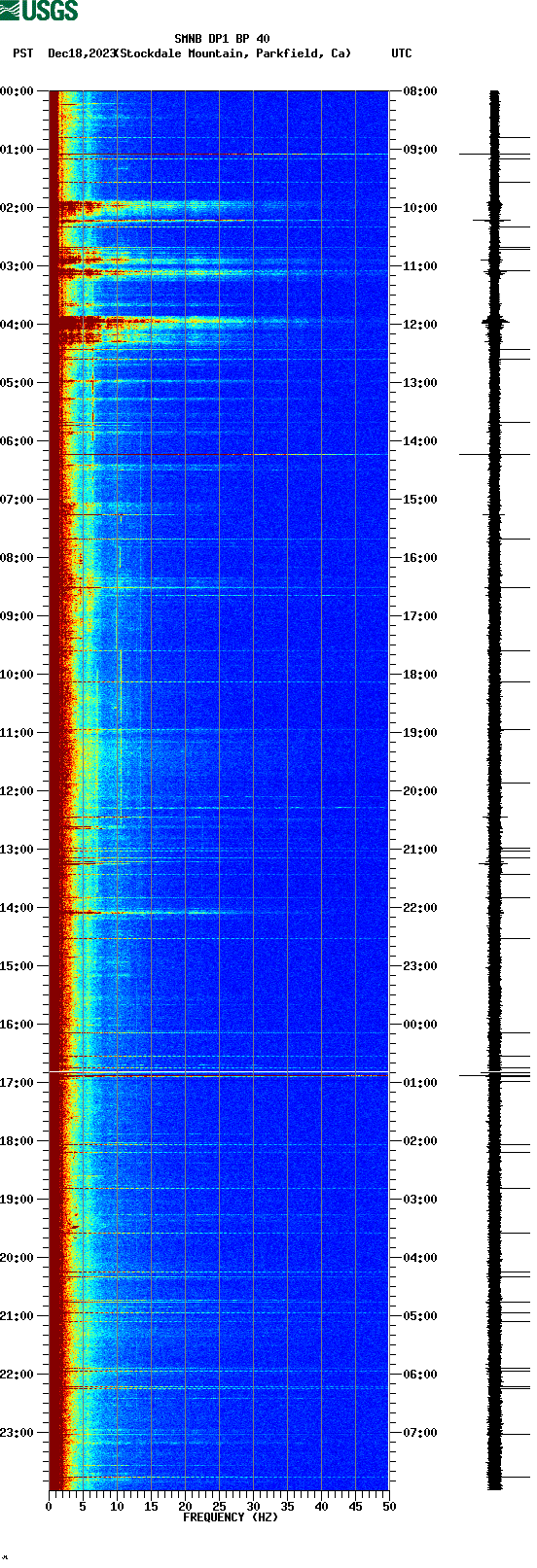537x1568 pixels.
Task: Click the 45 Hz frequency tick label
Action: click(x=355, y=1507)
